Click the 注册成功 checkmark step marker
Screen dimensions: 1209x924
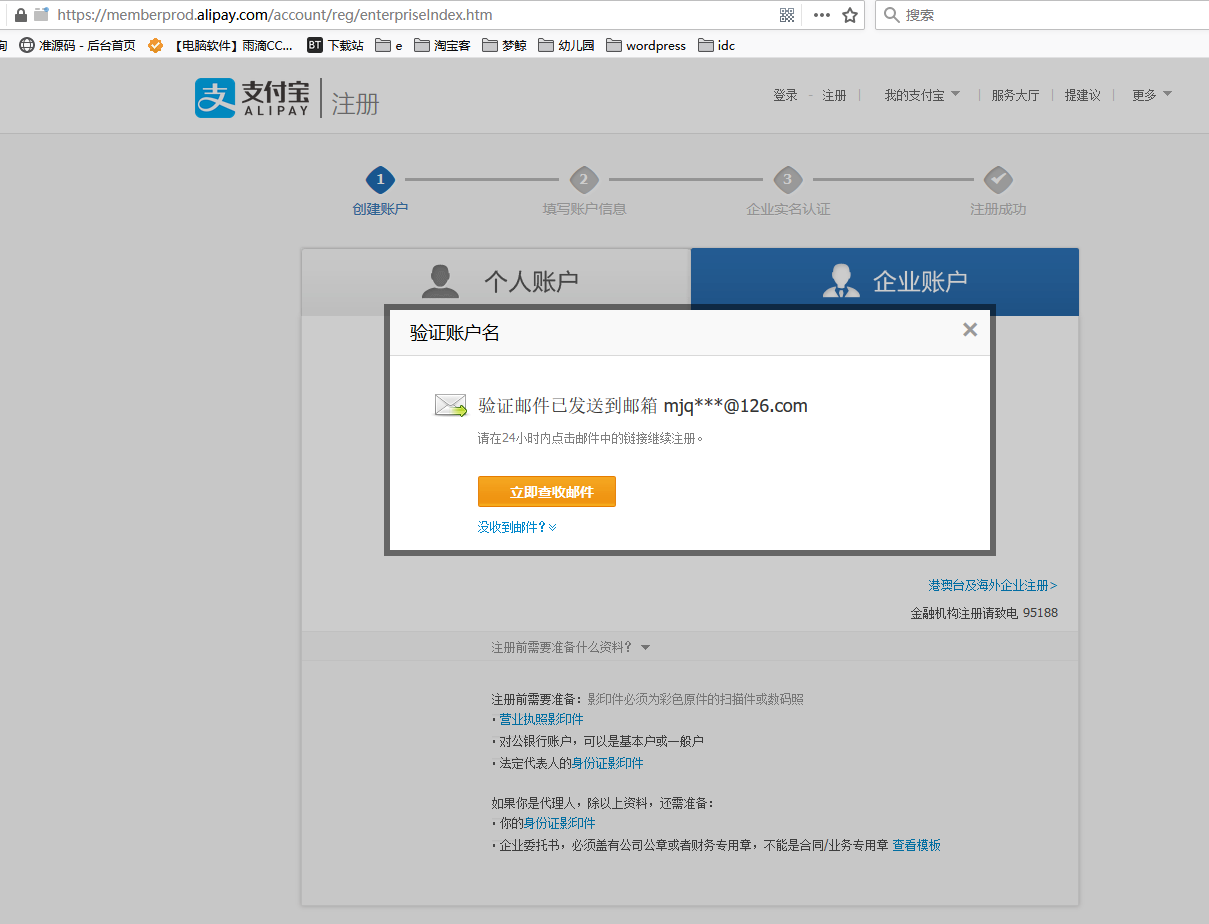pos(998,180)
